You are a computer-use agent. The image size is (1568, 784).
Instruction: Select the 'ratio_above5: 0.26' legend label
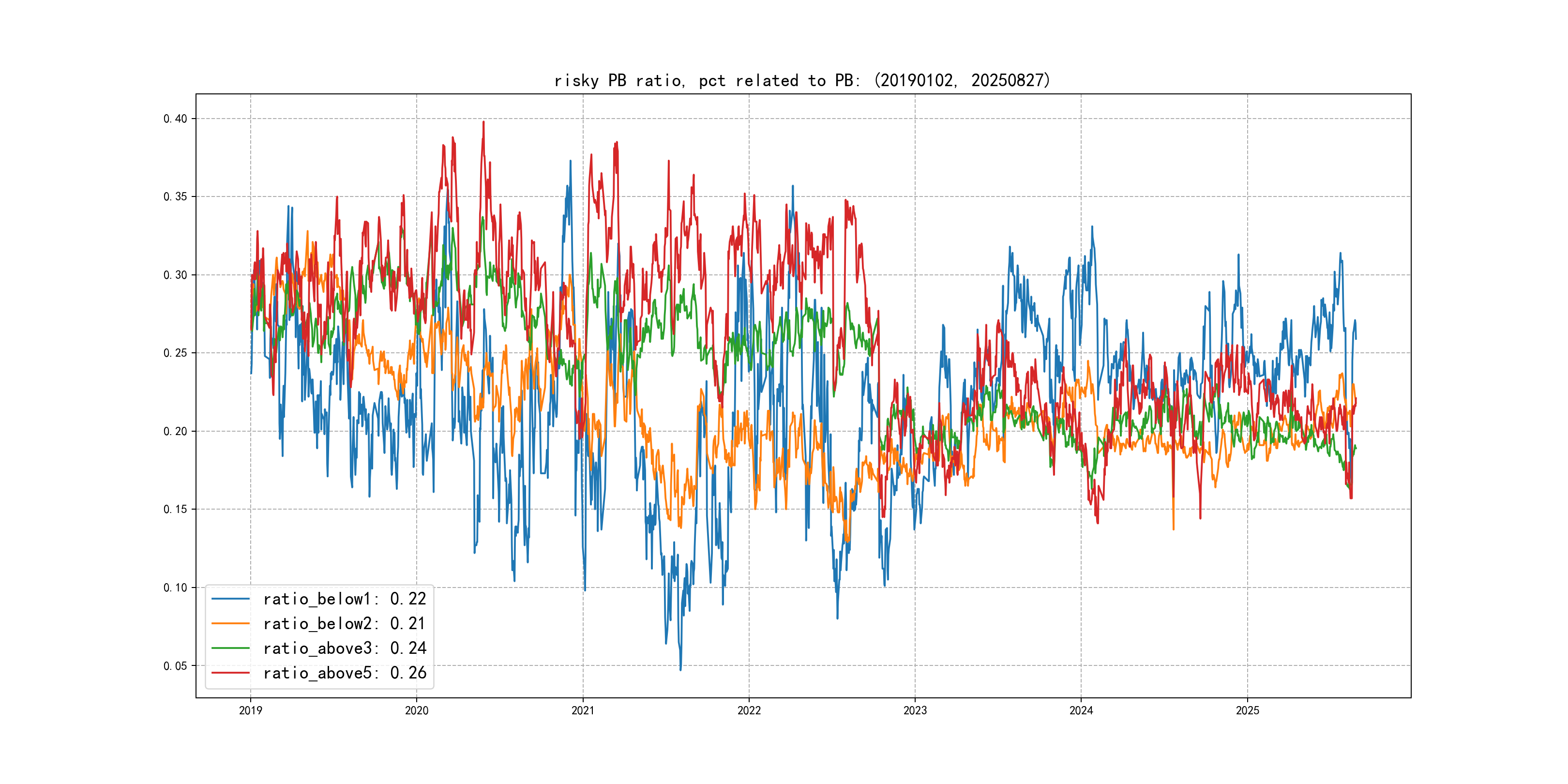tap(345, 673)
